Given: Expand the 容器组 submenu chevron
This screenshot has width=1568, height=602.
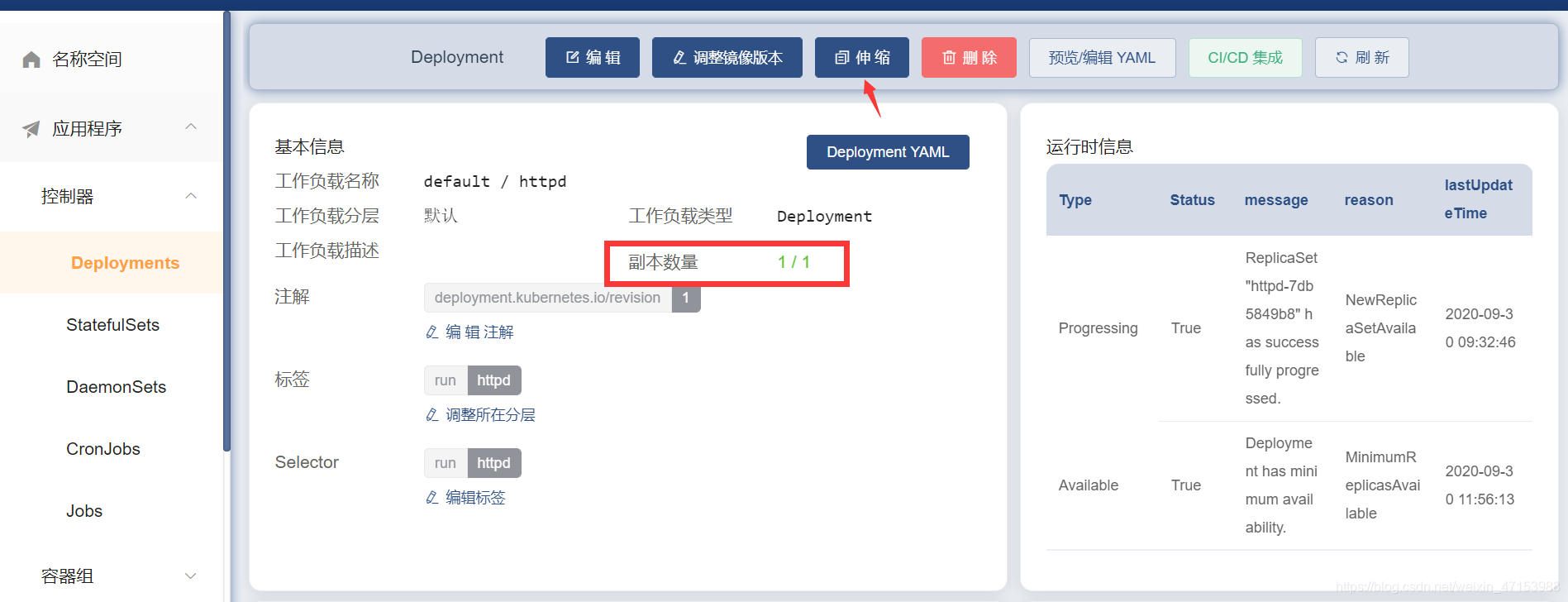Looking at the screenshot, I should (x=191, y=576).
